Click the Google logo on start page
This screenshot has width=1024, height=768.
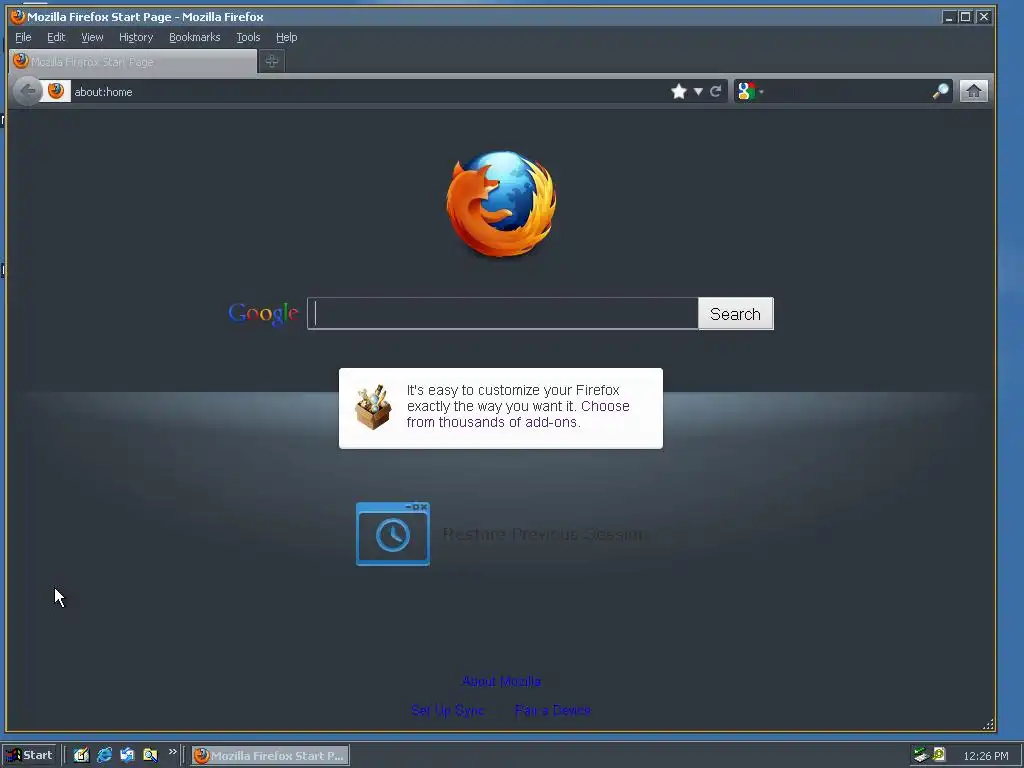264,314
